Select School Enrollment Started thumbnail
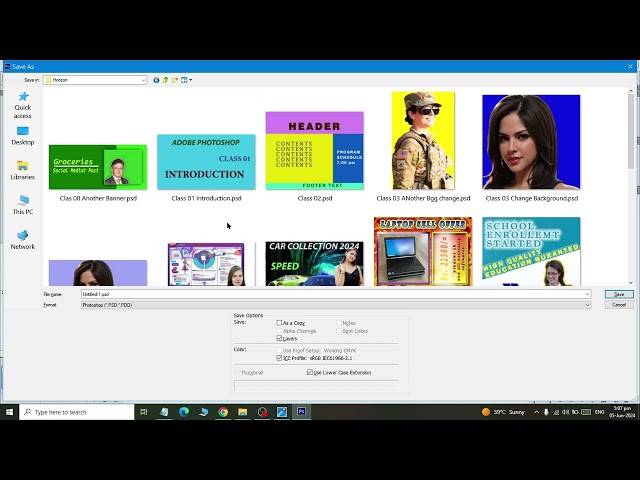 coord(531,251)
